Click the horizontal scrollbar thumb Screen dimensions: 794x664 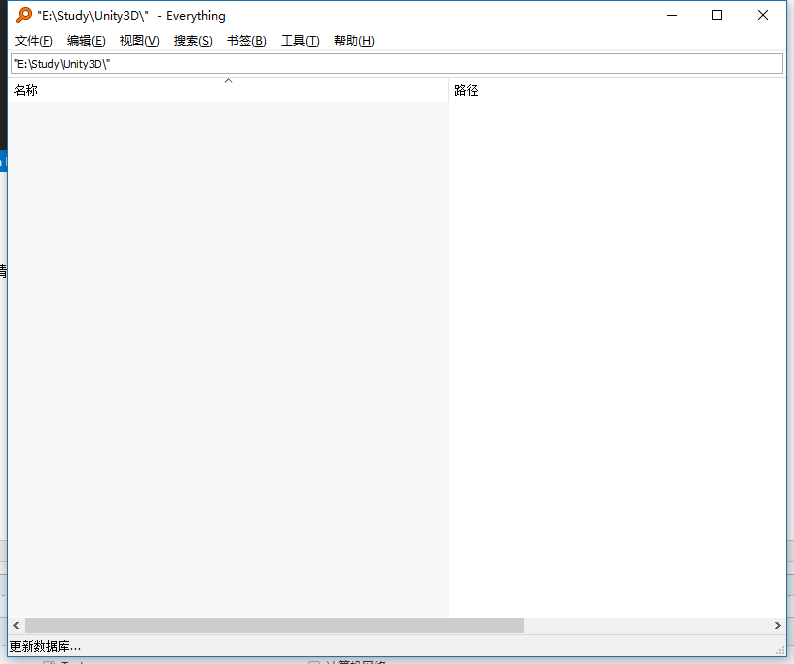(274, 626)
